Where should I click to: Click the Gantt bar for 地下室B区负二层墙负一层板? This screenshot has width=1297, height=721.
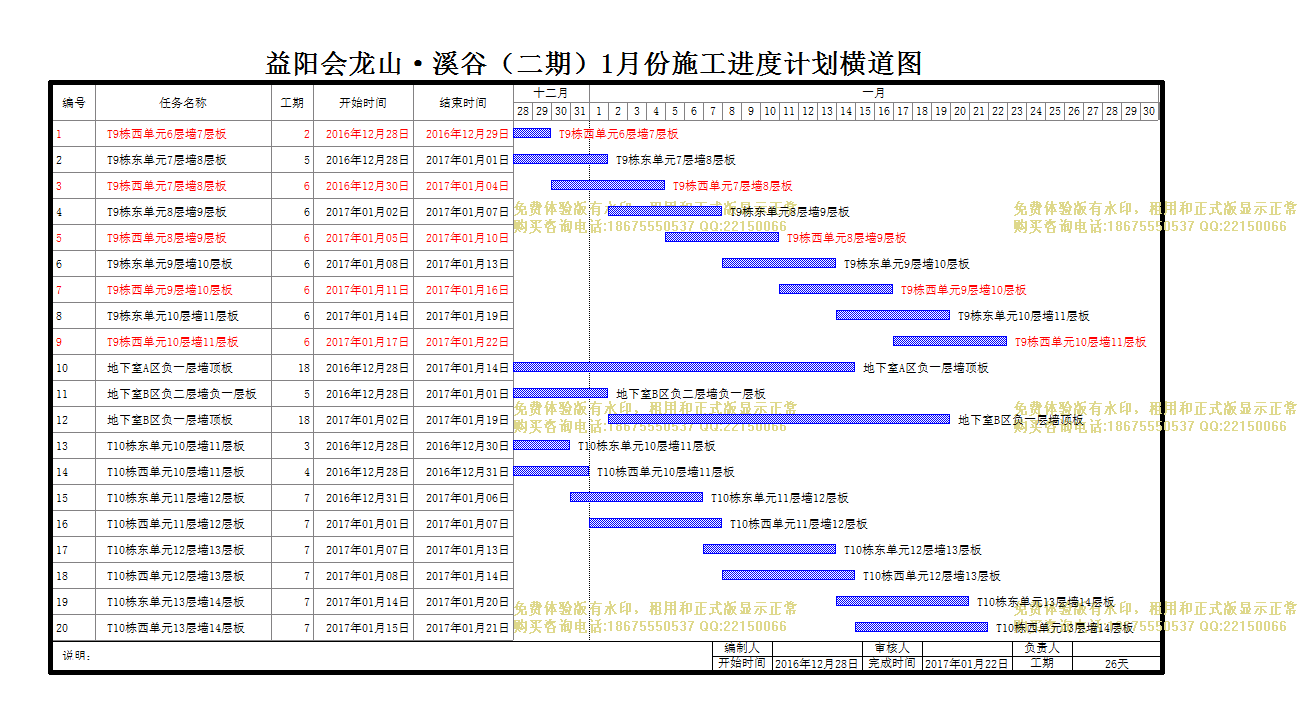[x=561, y=393]
